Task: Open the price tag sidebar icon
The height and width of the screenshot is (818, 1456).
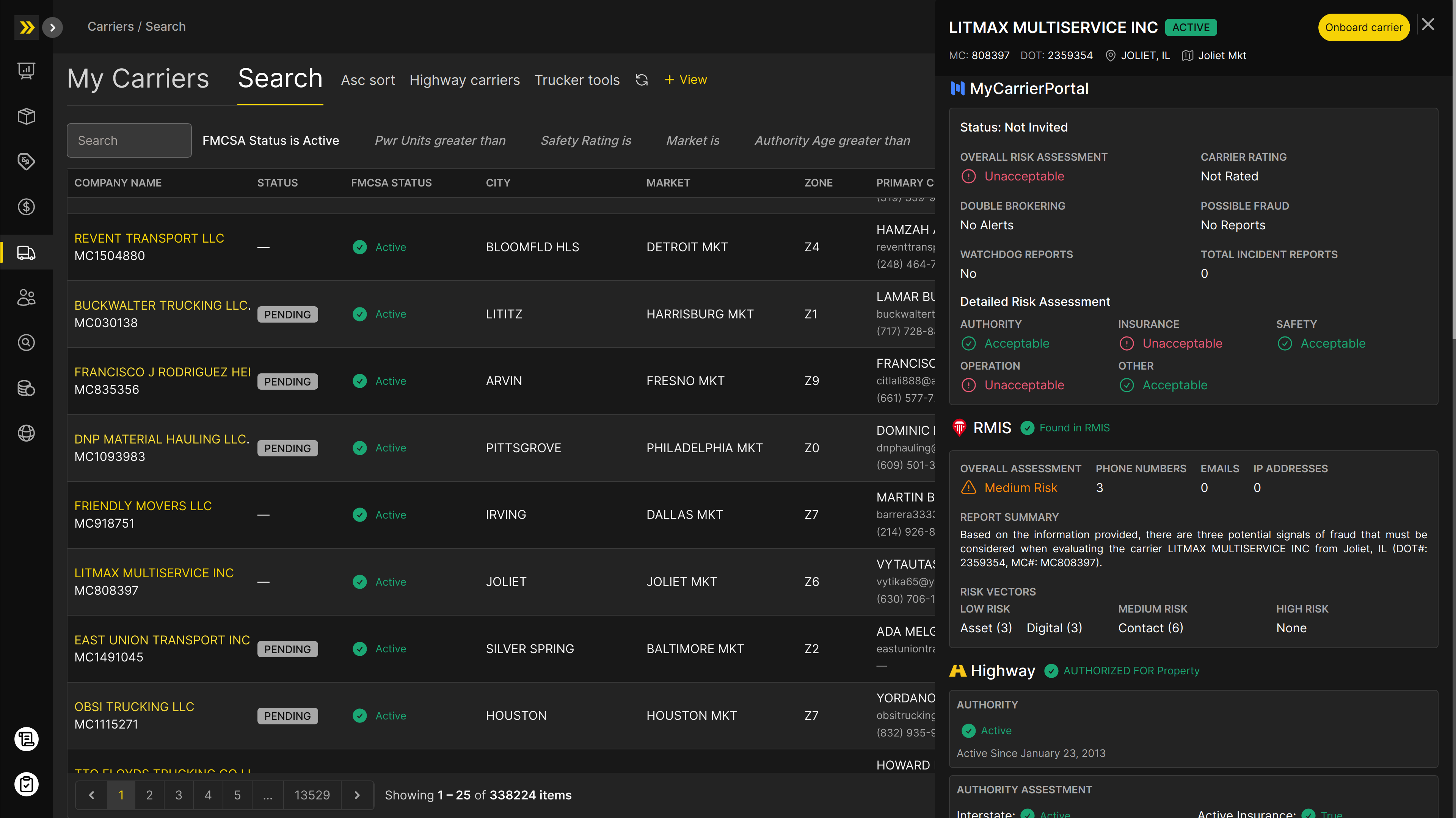Action: click(x=26, y=161)
